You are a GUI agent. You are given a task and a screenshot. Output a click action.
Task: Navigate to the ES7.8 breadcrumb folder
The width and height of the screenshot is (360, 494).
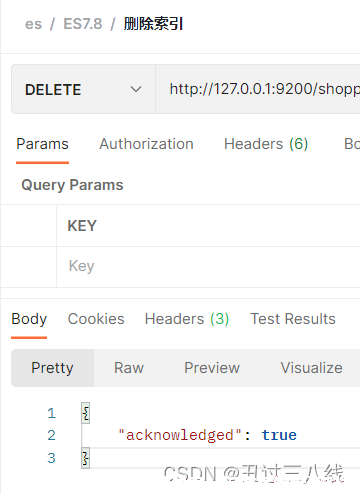point(83,24)
